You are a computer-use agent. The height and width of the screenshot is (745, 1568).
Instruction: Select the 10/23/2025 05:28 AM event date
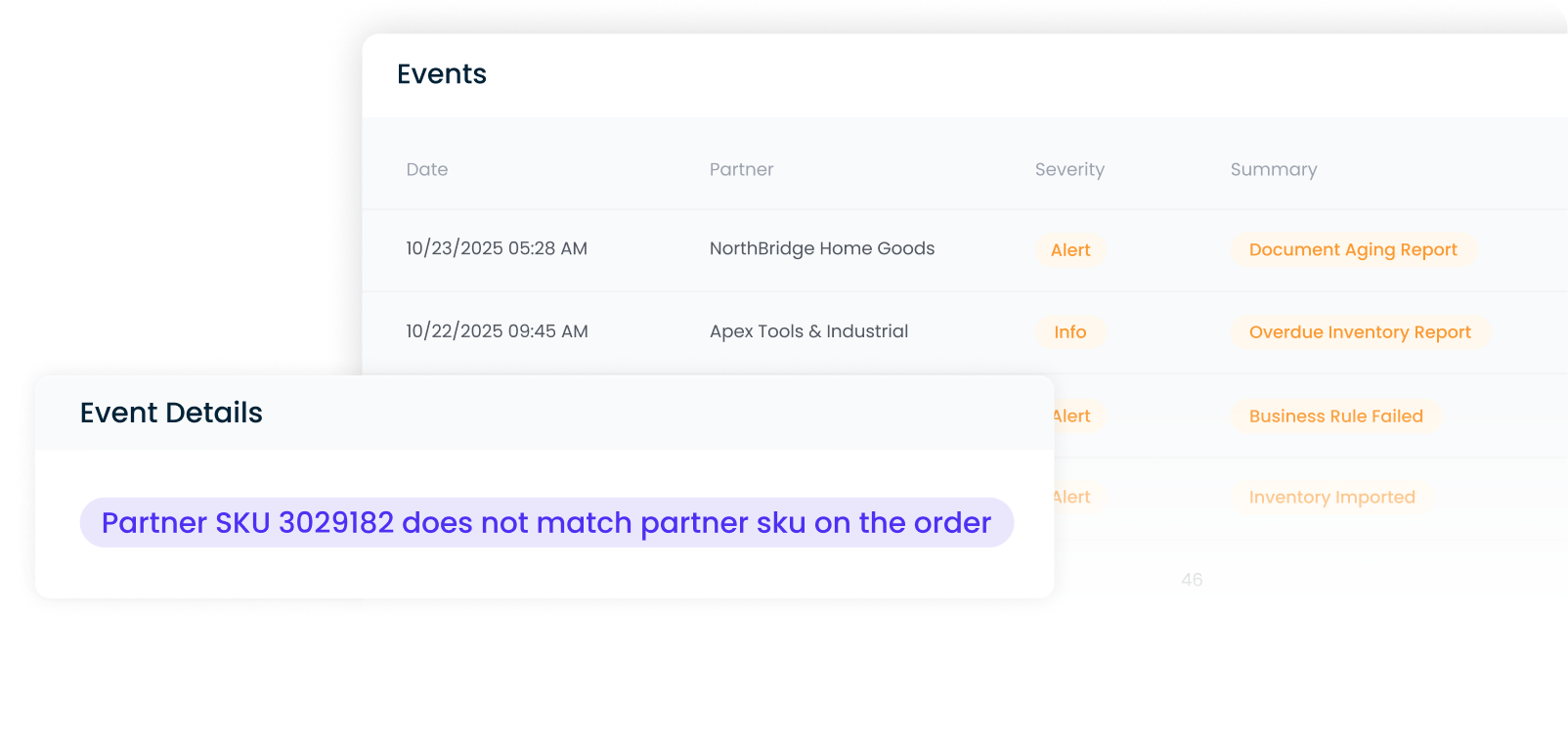click(497, 248)
